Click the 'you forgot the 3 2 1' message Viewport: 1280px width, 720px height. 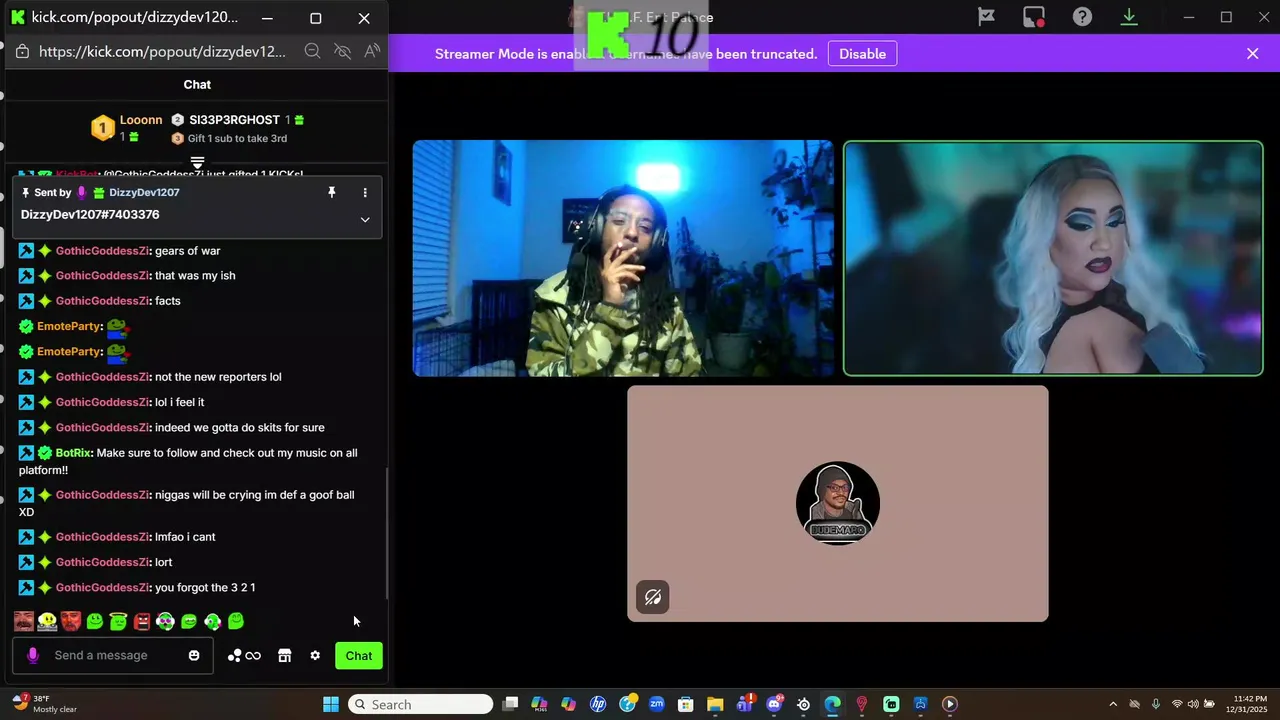point(205,588)
